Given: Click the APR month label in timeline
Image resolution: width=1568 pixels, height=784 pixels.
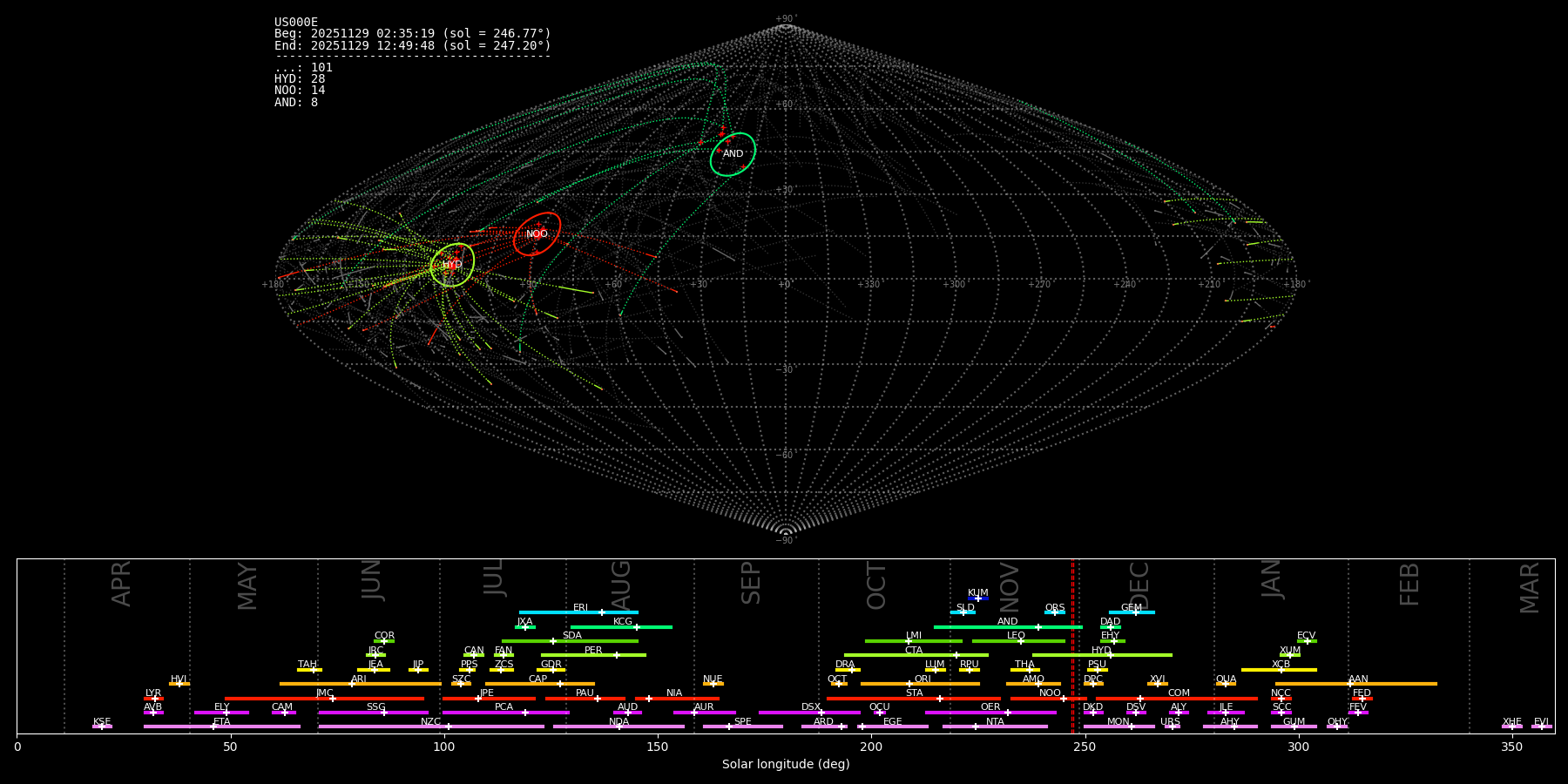Looking at the screenshot, I should point(121,584).
